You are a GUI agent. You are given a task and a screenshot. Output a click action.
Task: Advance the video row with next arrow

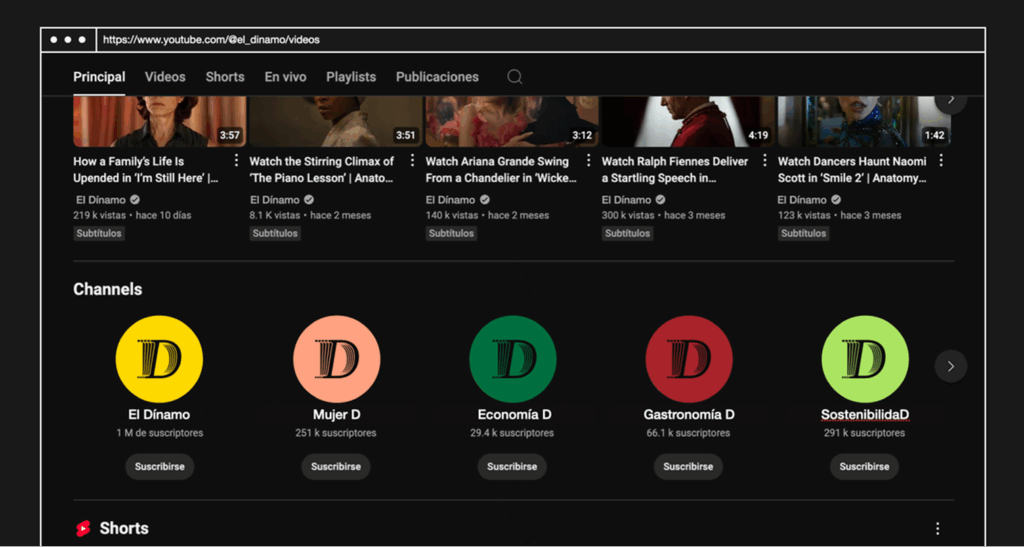click(951, 101)
